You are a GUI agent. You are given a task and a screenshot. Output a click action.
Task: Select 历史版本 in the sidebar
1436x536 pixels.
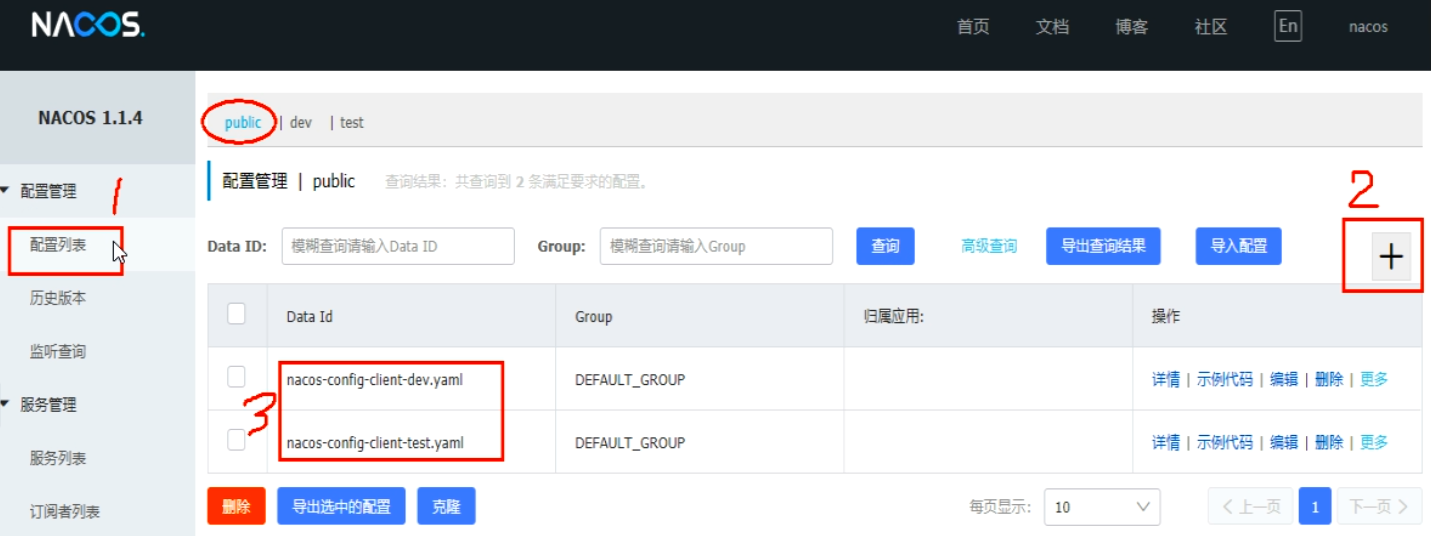(x=58, y=297)
